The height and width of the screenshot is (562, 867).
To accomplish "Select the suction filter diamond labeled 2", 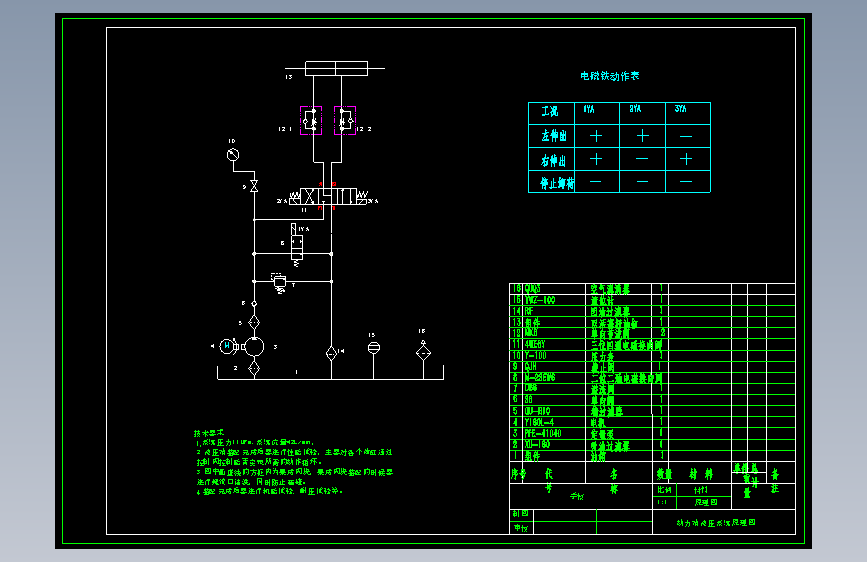I will click(254, 368).
